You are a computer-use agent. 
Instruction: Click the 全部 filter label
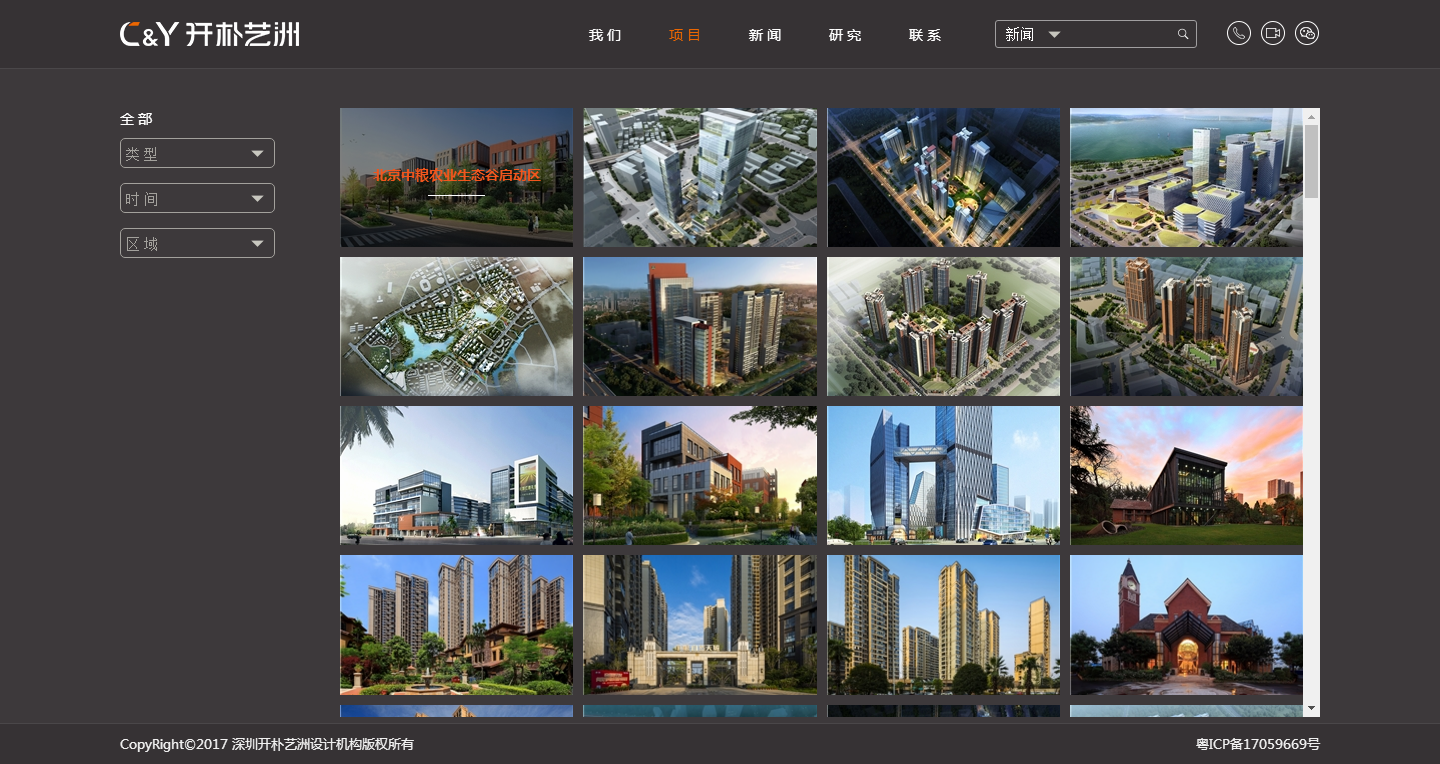(137, 119)
